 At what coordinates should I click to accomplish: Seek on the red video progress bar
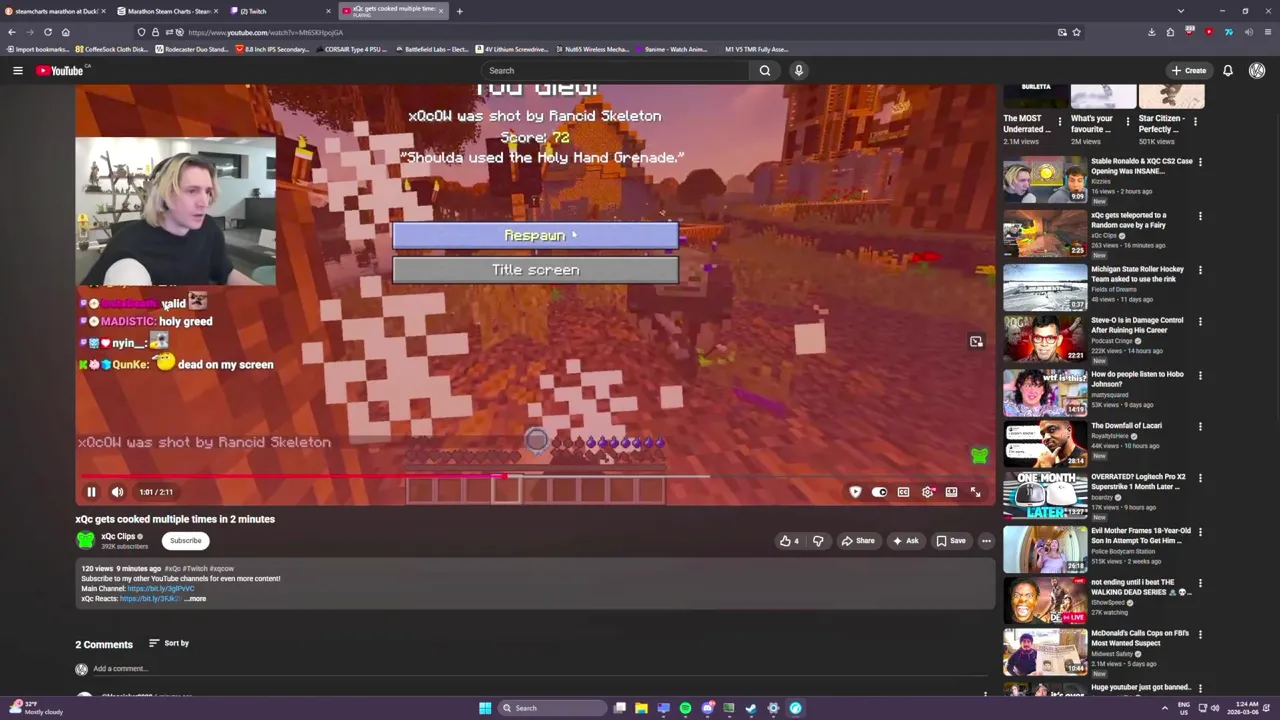tap(535, 477)
